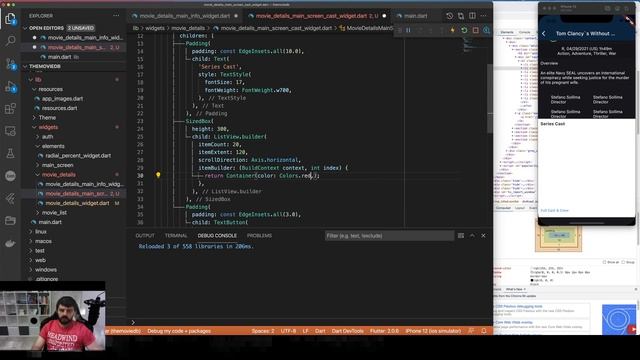This screenshot has height=360, width=640.
Task: Change Spaces: 2 indentation in status bar
Action: [x=263, y=331]
